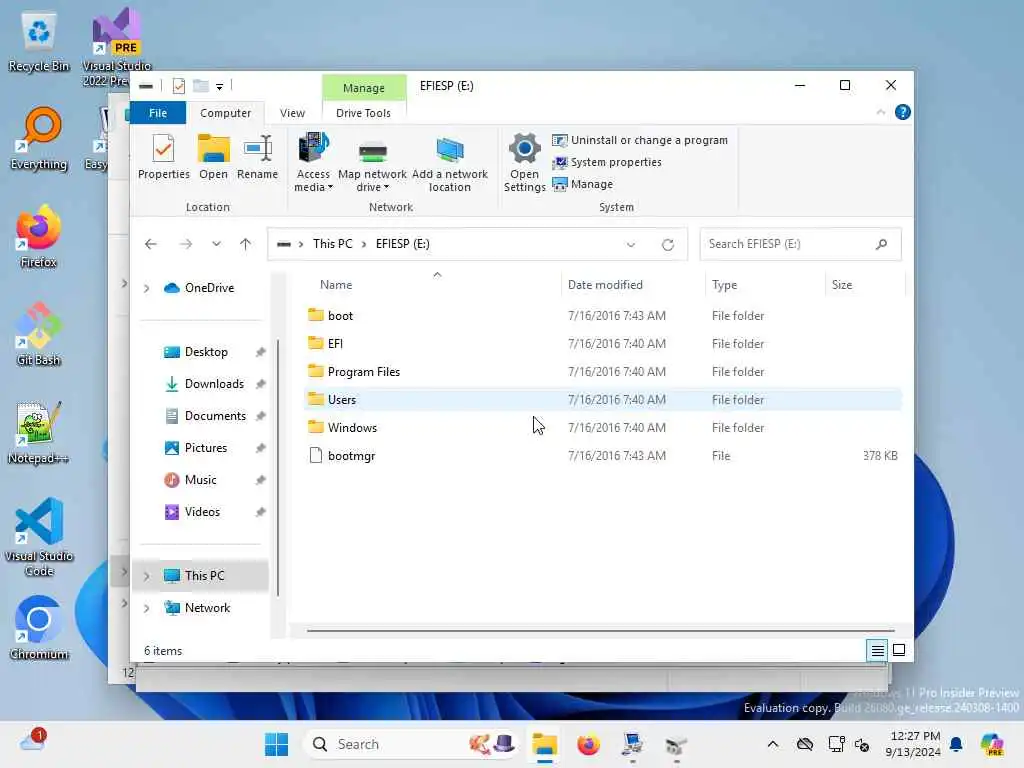Open address bar history dropdown

631,245
